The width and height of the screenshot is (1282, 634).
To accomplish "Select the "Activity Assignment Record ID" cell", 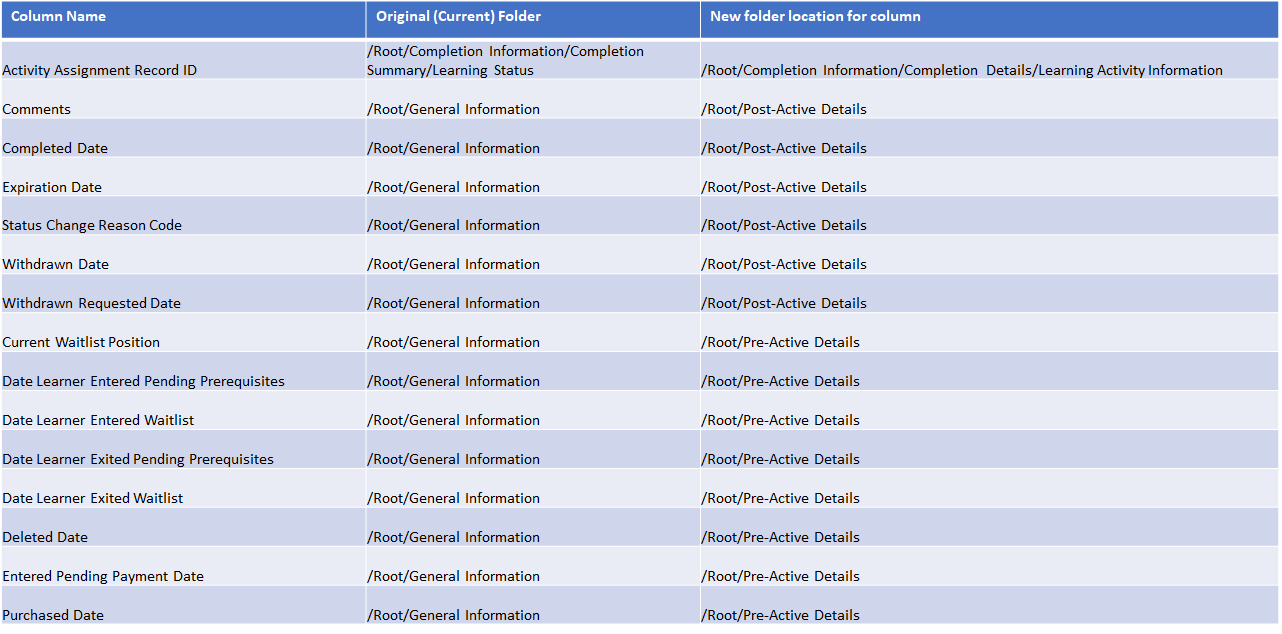I will (99, 70).
